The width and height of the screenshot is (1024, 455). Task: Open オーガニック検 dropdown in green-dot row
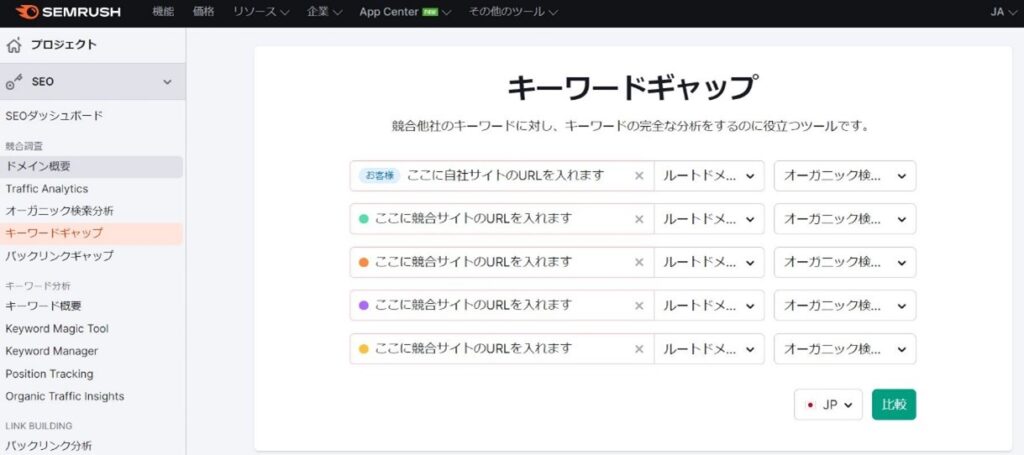(x=845, y=219)
